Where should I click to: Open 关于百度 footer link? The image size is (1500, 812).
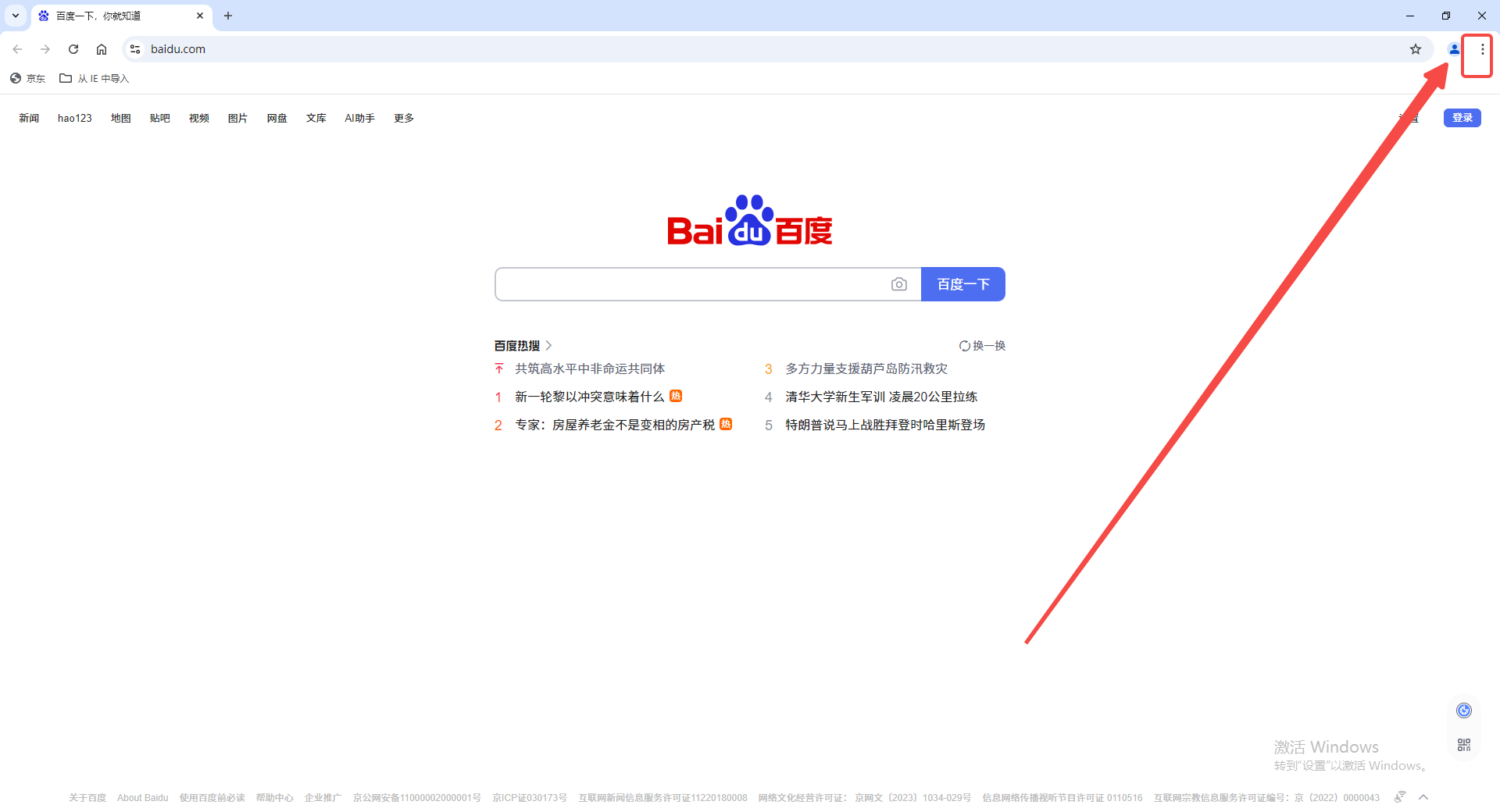pos(87,798)
